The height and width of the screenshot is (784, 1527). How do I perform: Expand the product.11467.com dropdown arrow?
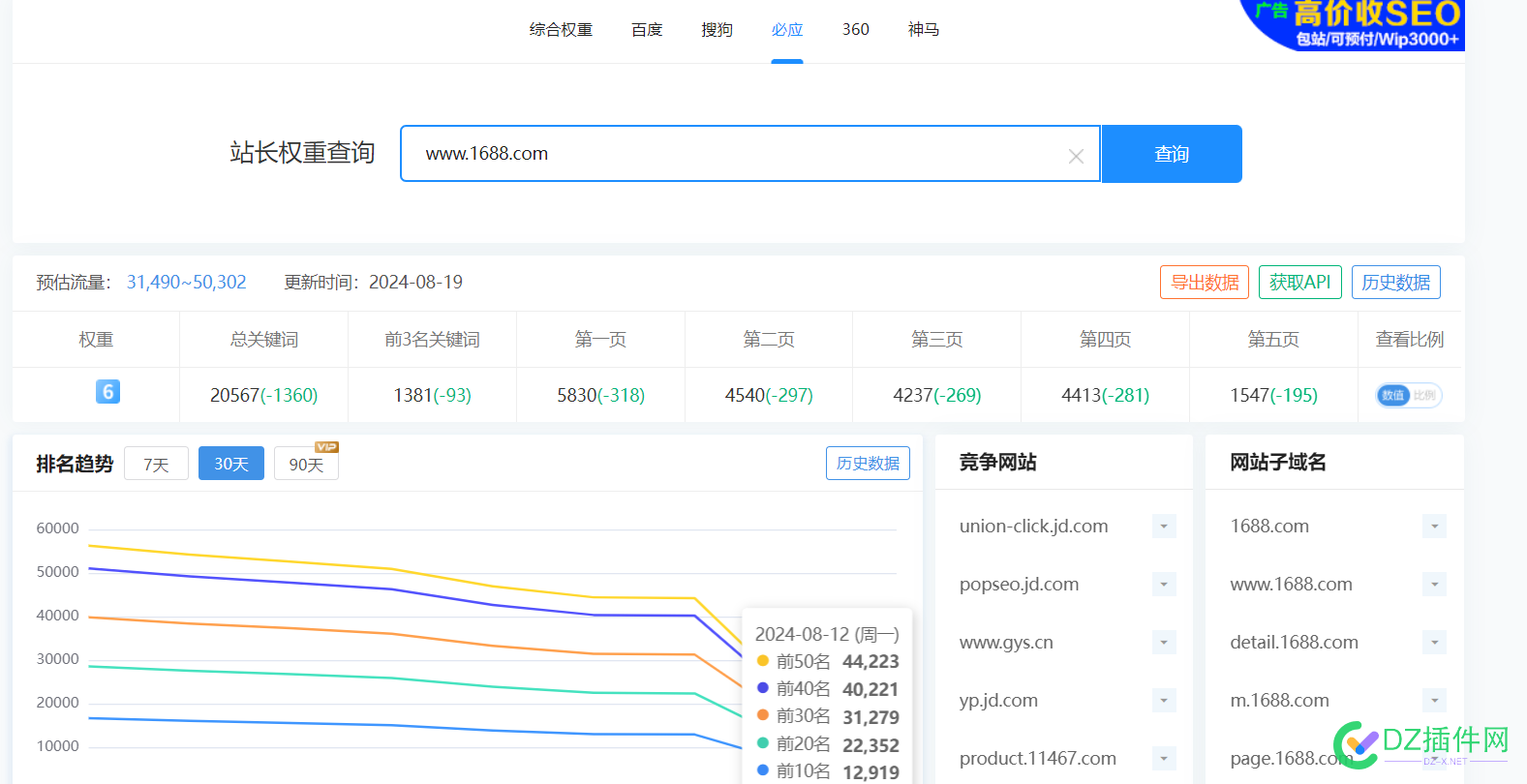pos(1164,759)
